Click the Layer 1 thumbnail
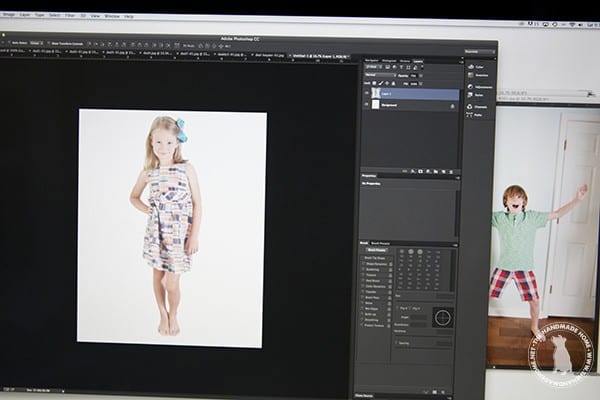Screen dimensions: 600x400 click(376, 93)
